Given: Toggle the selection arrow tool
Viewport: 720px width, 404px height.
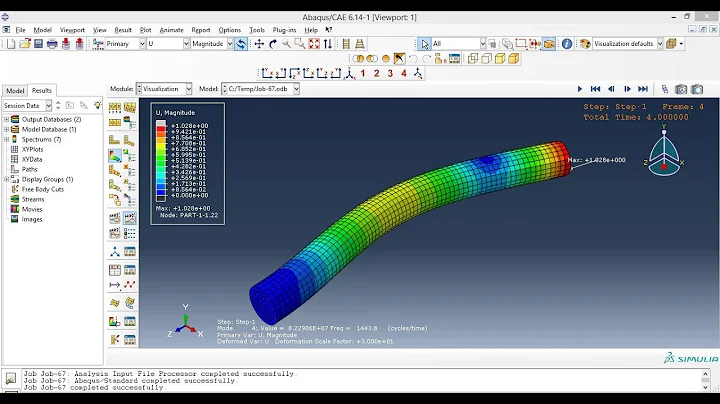Looking at the screenshot, I should click(x=424, y=44).
